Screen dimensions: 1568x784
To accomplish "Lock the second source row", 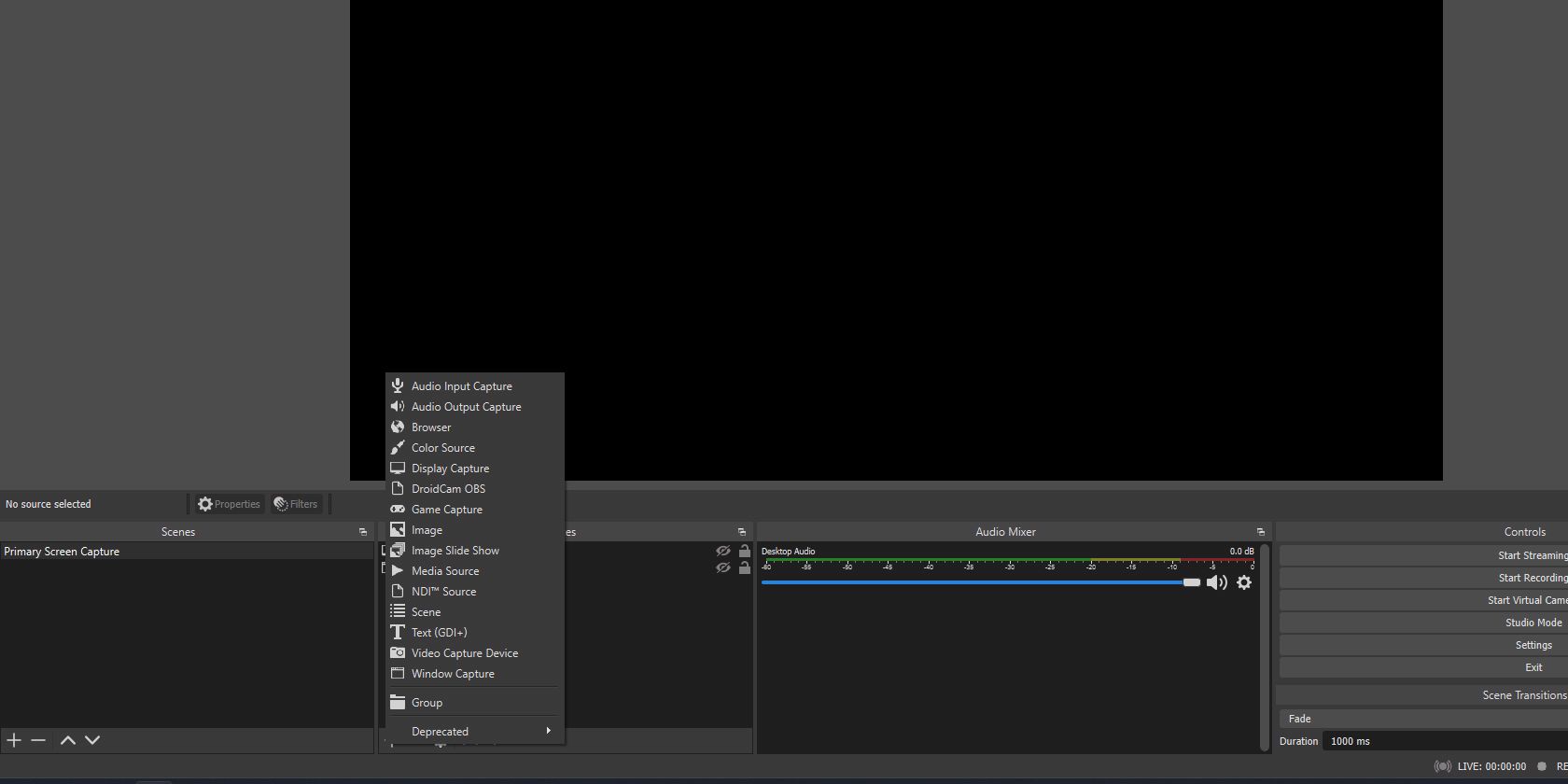I will pyautogui.click(x=745, y=567).
